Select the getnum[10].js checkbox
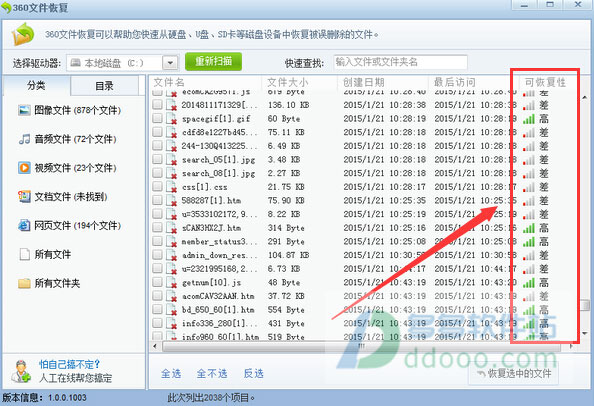 pos(157,282)
